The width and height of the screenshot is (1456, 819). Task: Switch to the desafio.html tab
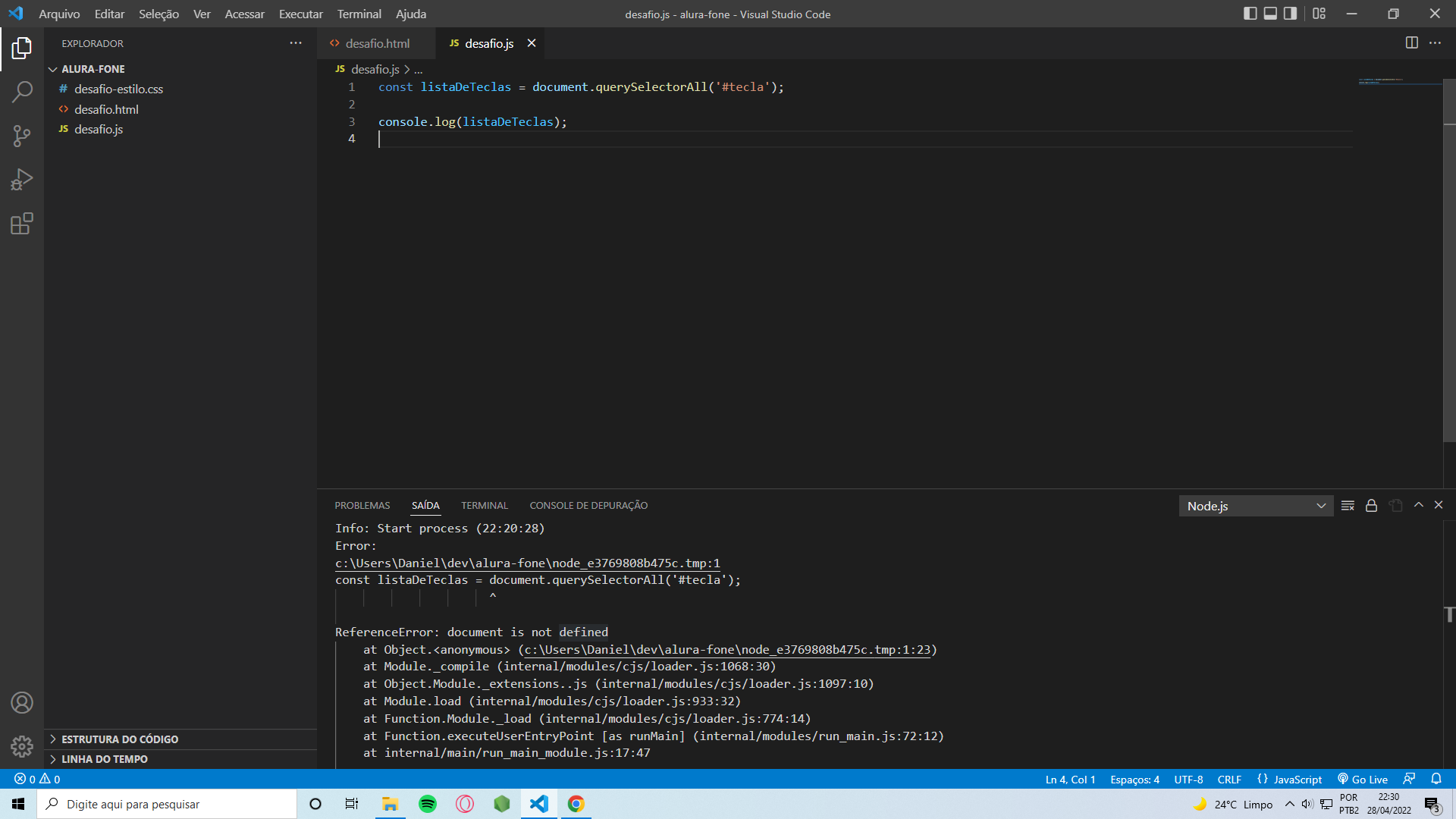pos(377,43)
